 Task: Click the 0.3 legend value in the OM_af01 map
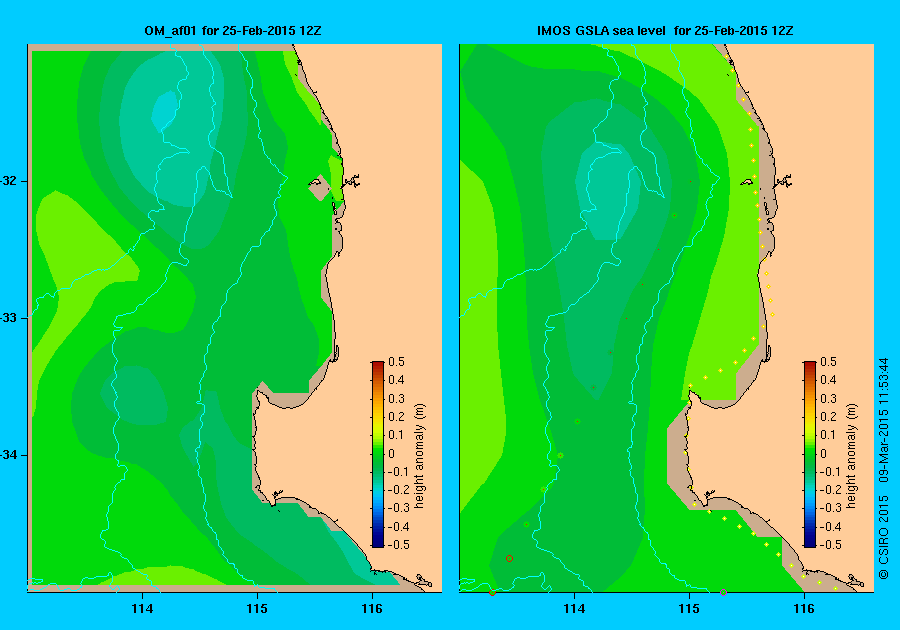[397, 399]
